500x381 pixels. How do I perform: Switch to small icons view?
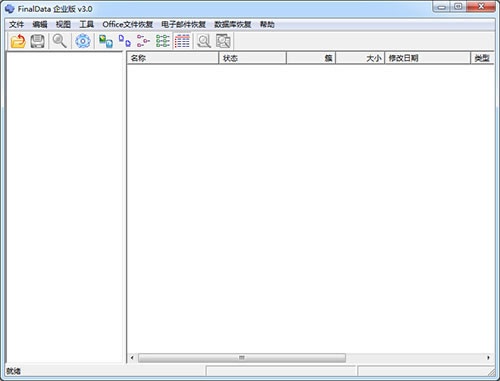[x=125, y=41]
